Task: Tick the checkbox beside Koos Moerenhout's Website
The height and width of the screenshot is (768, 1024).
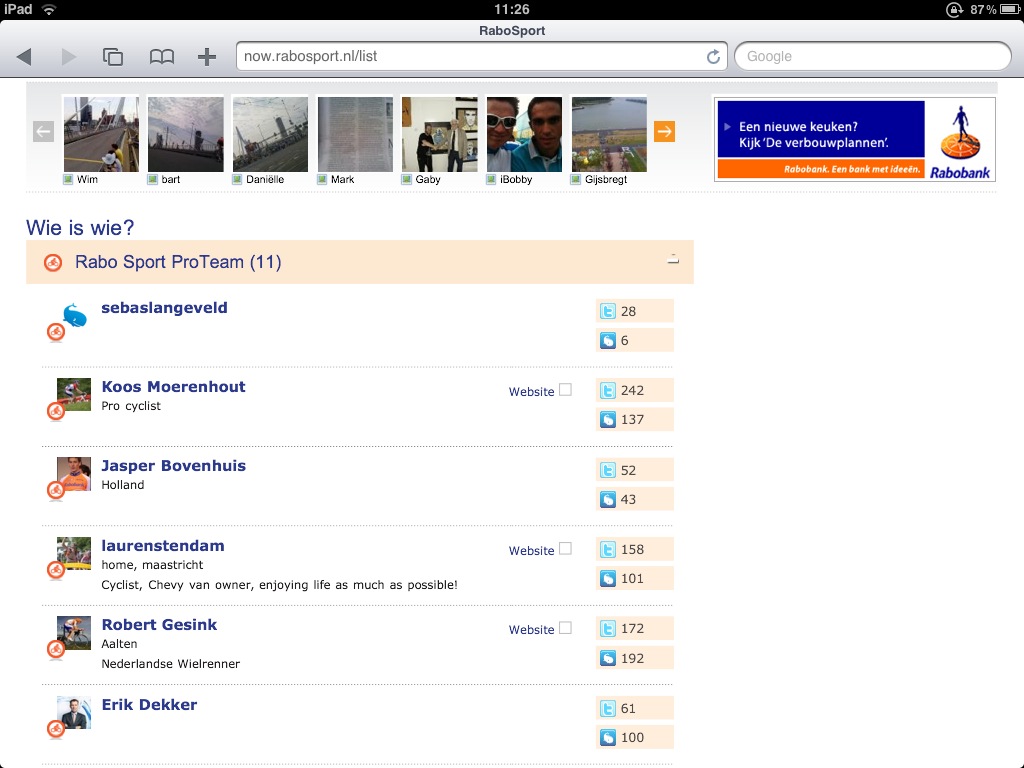Action: [565, 390]
